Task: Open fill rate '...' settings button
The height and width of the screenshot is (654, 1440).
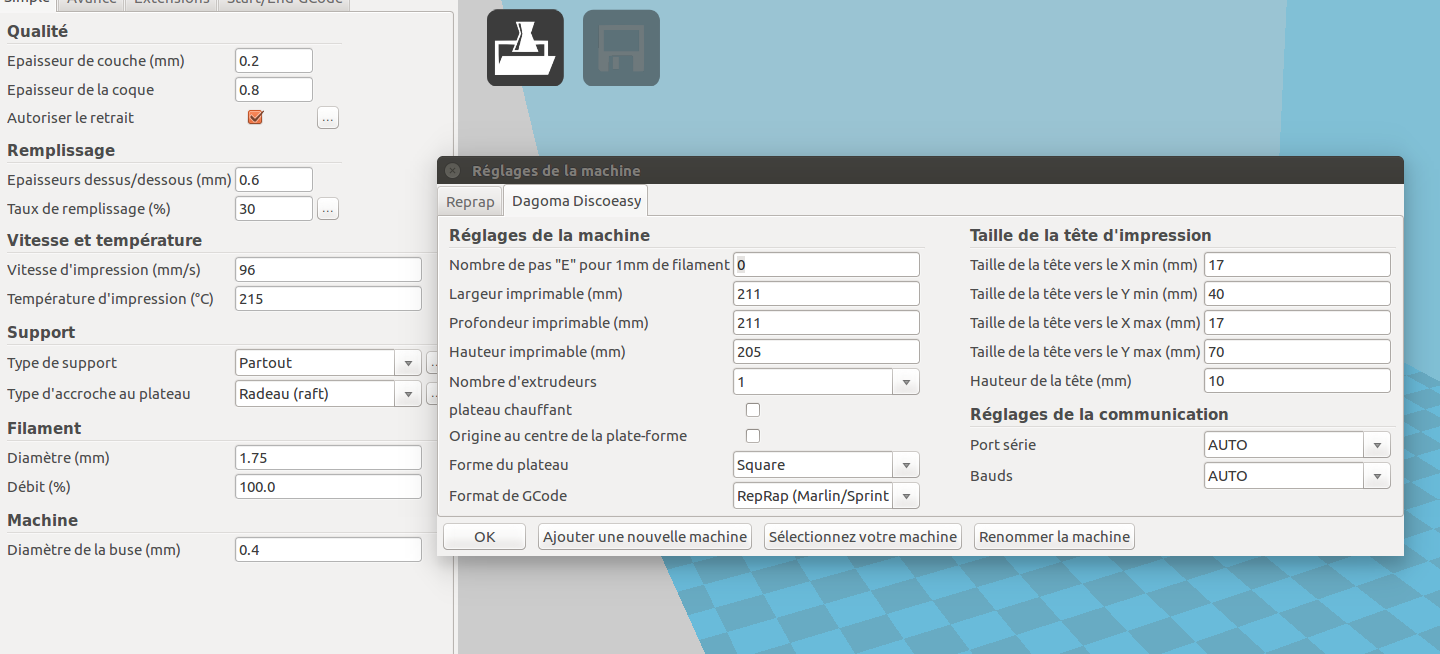Action: click(x=328, y=209)
